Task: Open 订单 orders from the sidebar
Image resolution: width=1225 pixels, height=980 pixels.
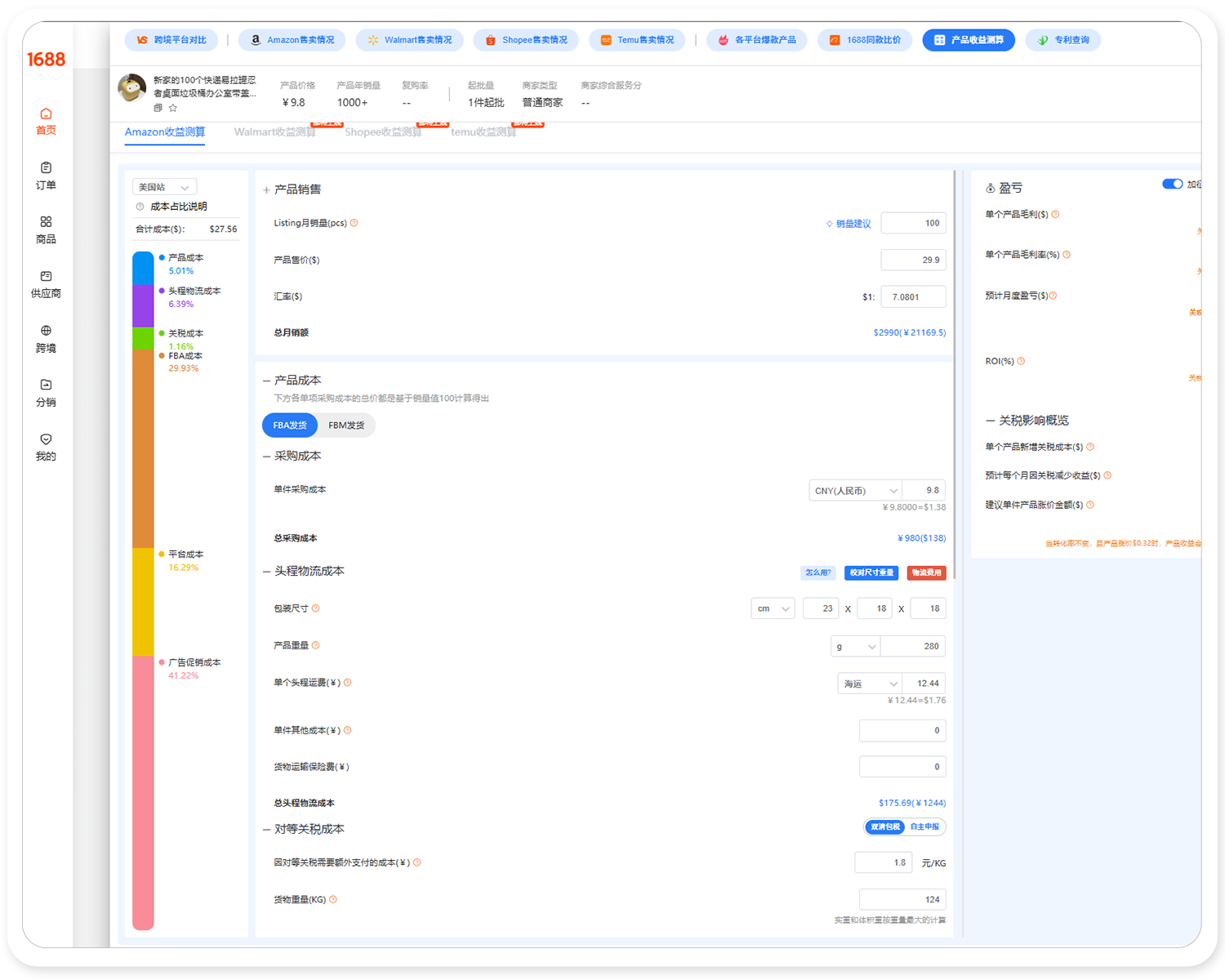Action: tap(46, 168)
